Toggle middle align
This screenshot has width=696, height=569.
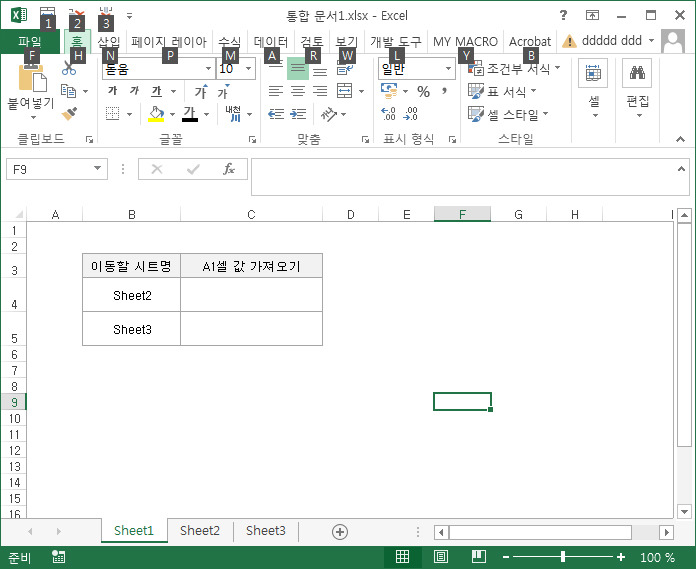click(298, 68)
